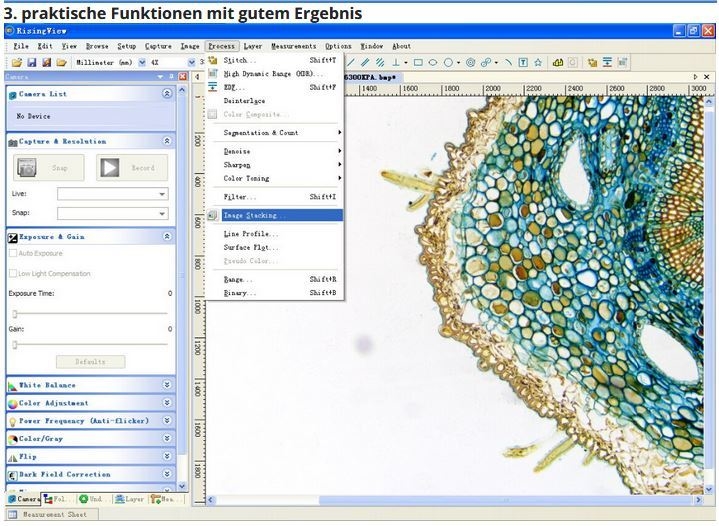Open the Camera panel menu arrow

(x=160, y=77)
